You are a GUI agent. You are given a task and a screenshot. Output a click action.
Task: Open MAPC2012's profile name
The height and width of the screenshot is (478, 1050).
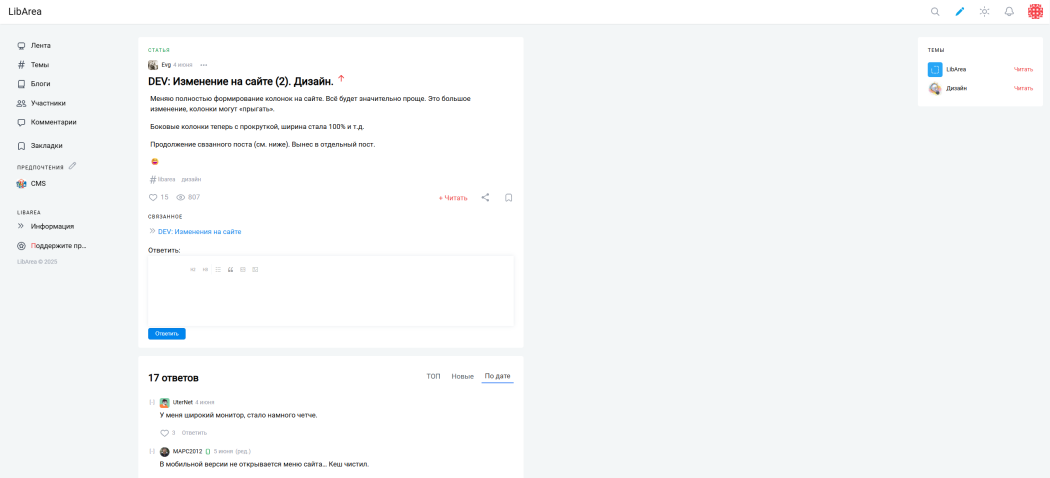tap(188, 451)
